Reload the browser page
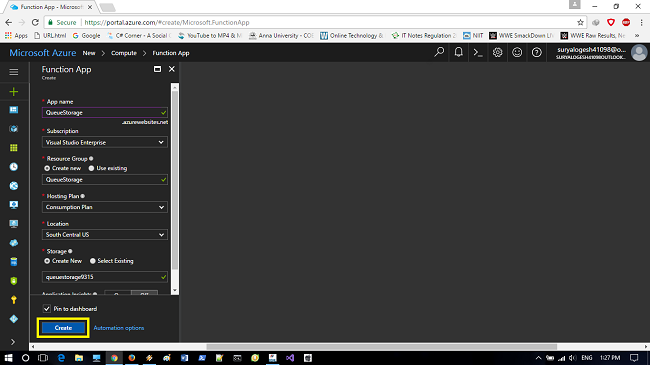This screenshot has width=650, height=365. click(x=35, y=22)
